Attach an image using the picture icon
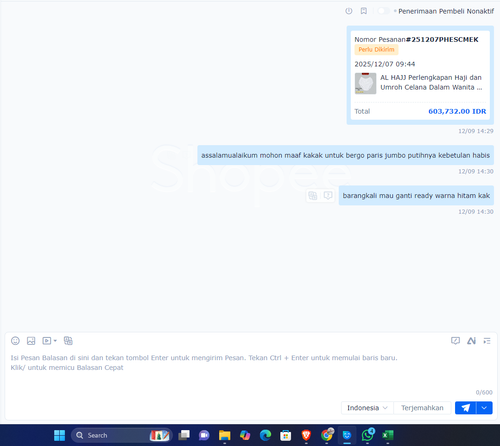Screen dimensions: 500x446 (31, 341)
